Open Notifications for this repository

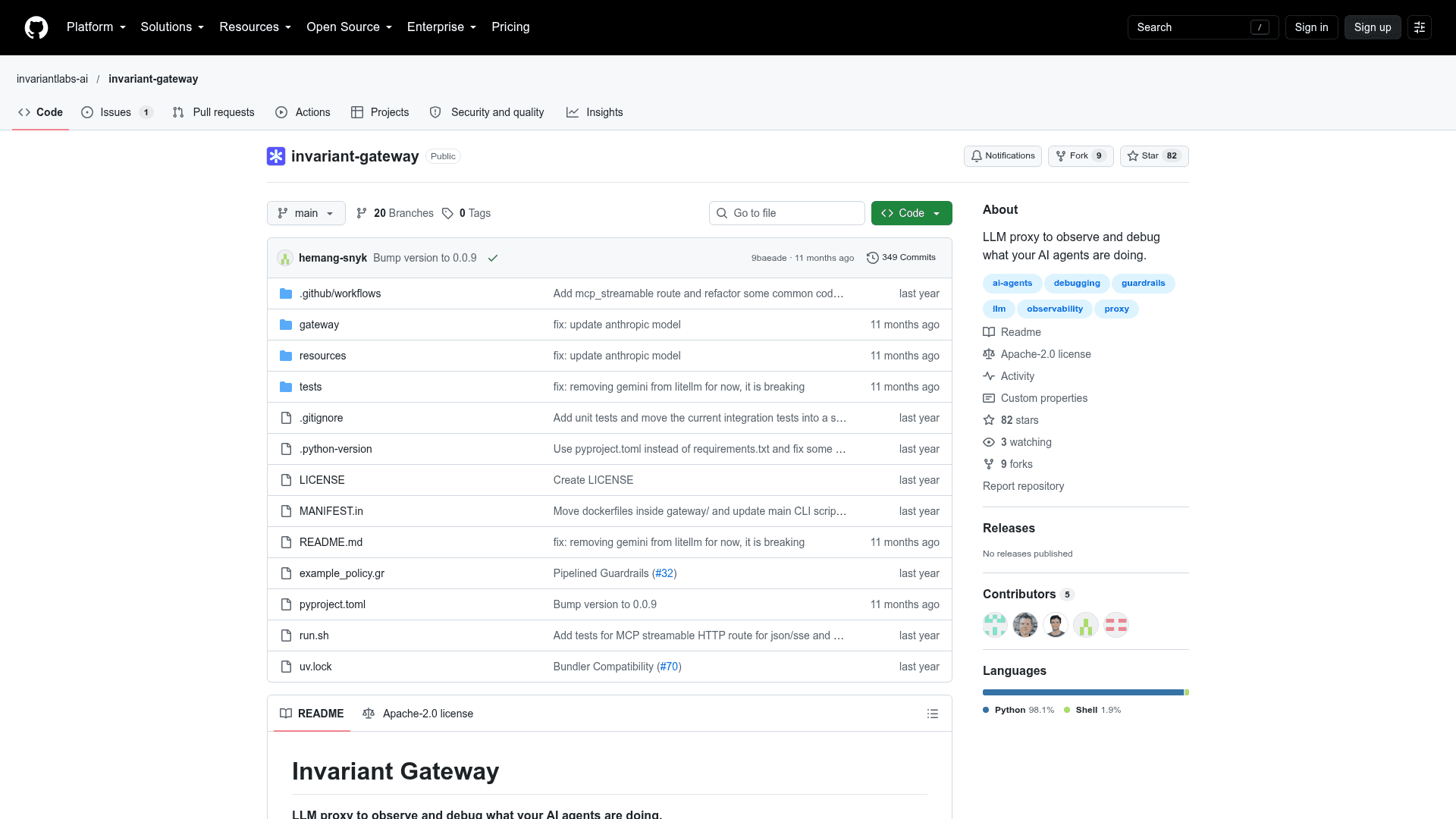(x=1003, y=156)
